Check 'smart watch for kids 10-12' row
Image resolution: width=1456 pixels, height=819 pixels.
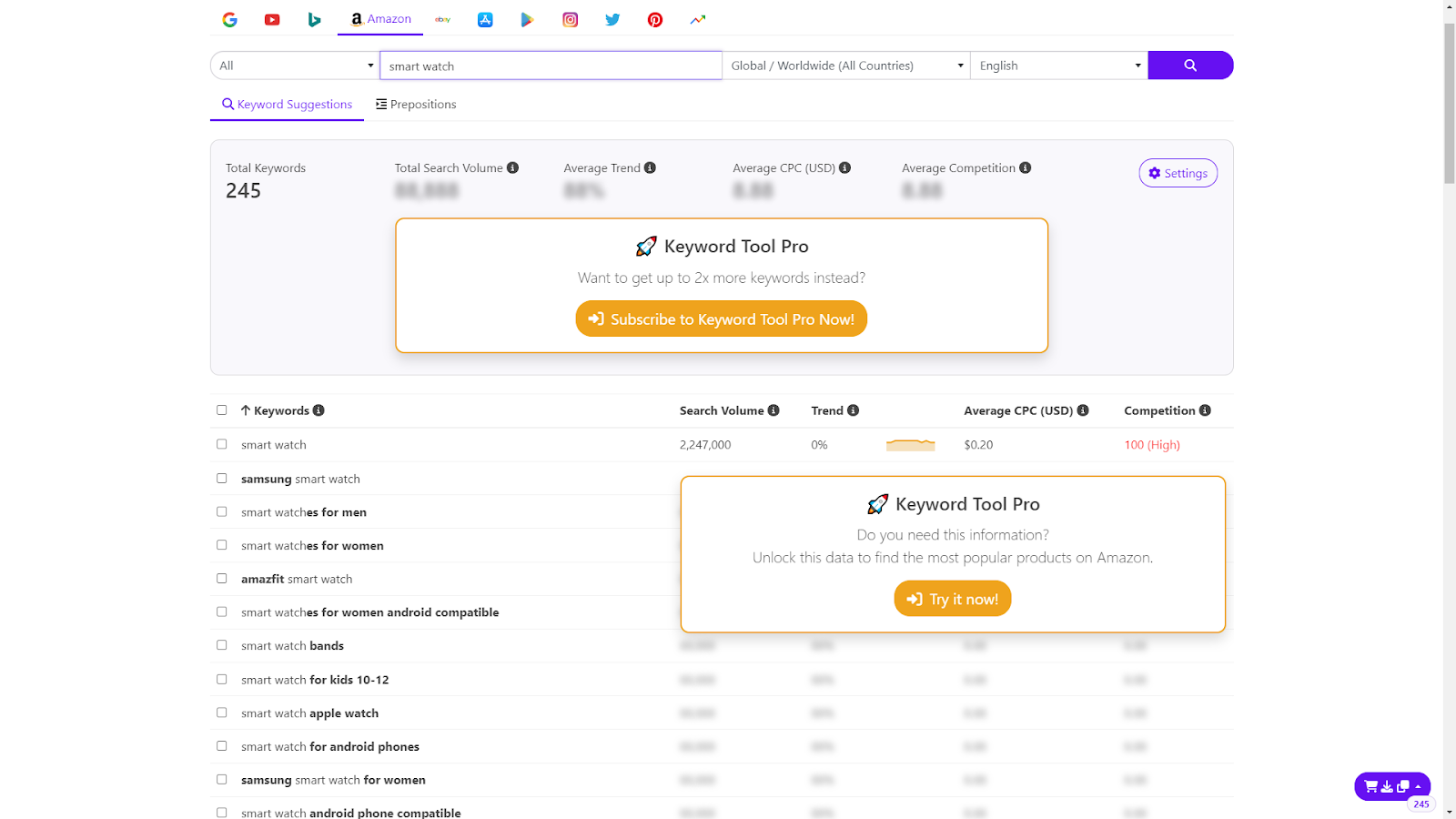click(221, 679)
